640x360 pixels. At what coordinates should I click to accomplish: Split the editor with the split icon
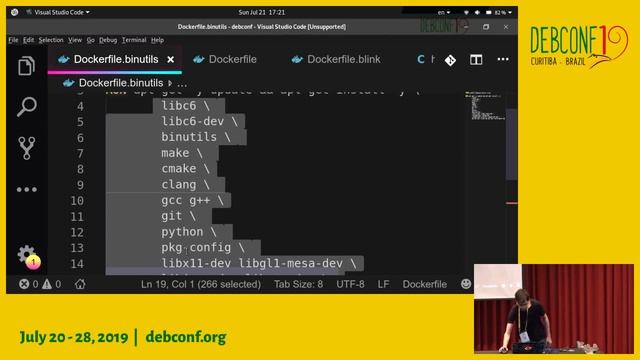click(x=476, y=60)
